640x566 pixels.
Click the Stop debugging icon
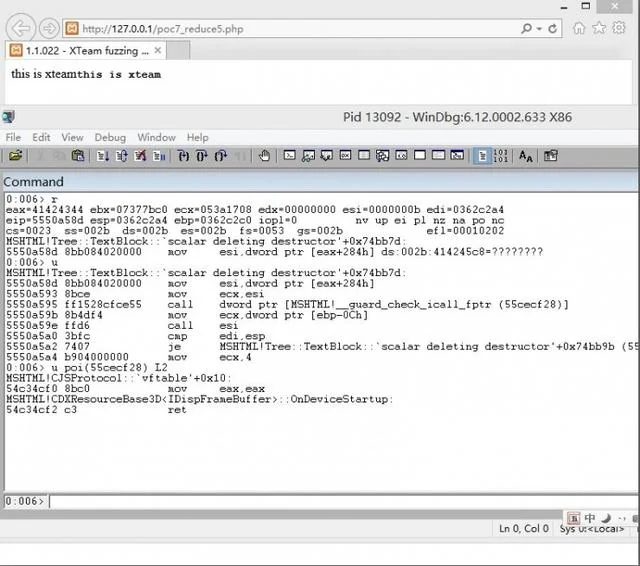140,155
